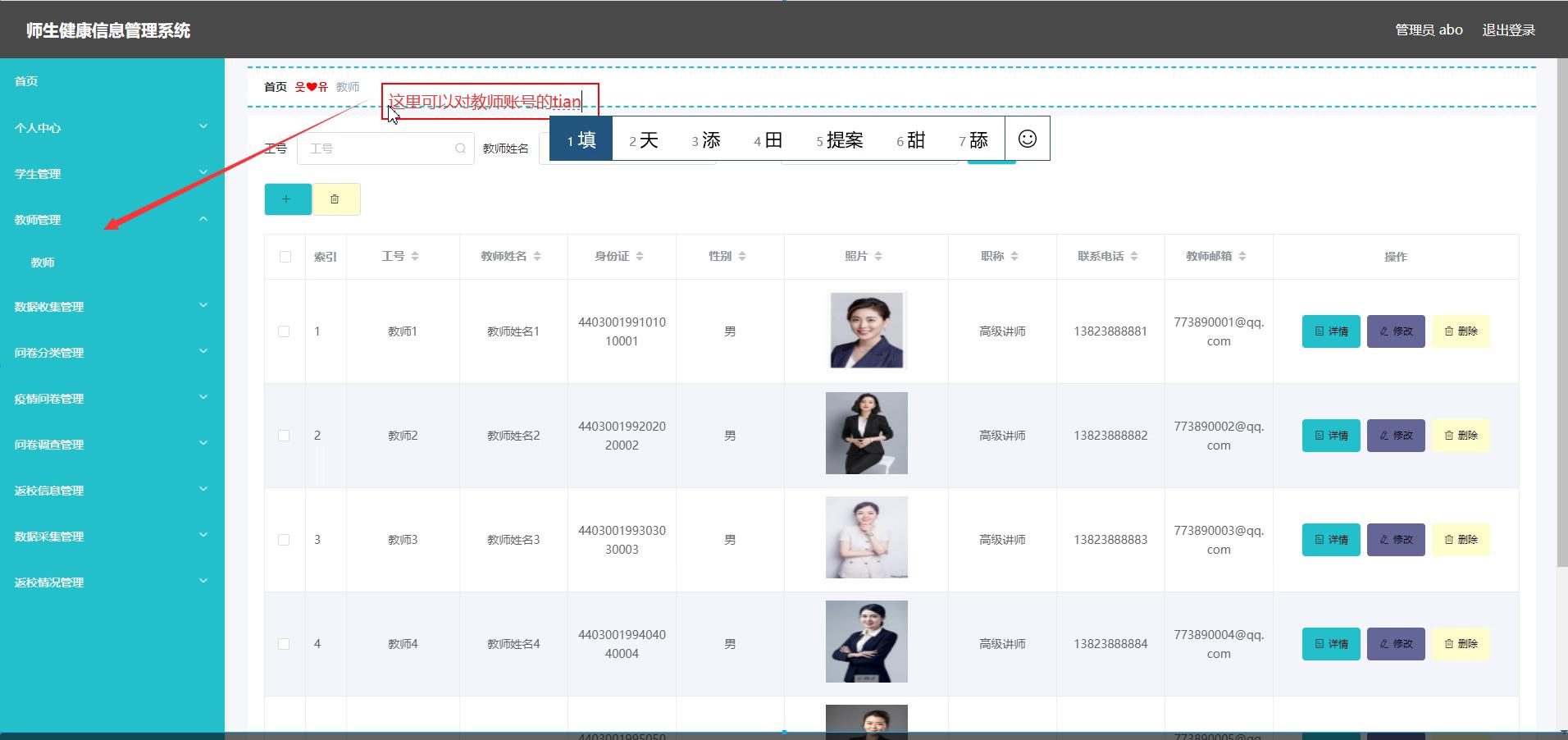Screen dimensions: 1568x740
Task: Sort the 职称 column
Action: (x=1014, y=257)
